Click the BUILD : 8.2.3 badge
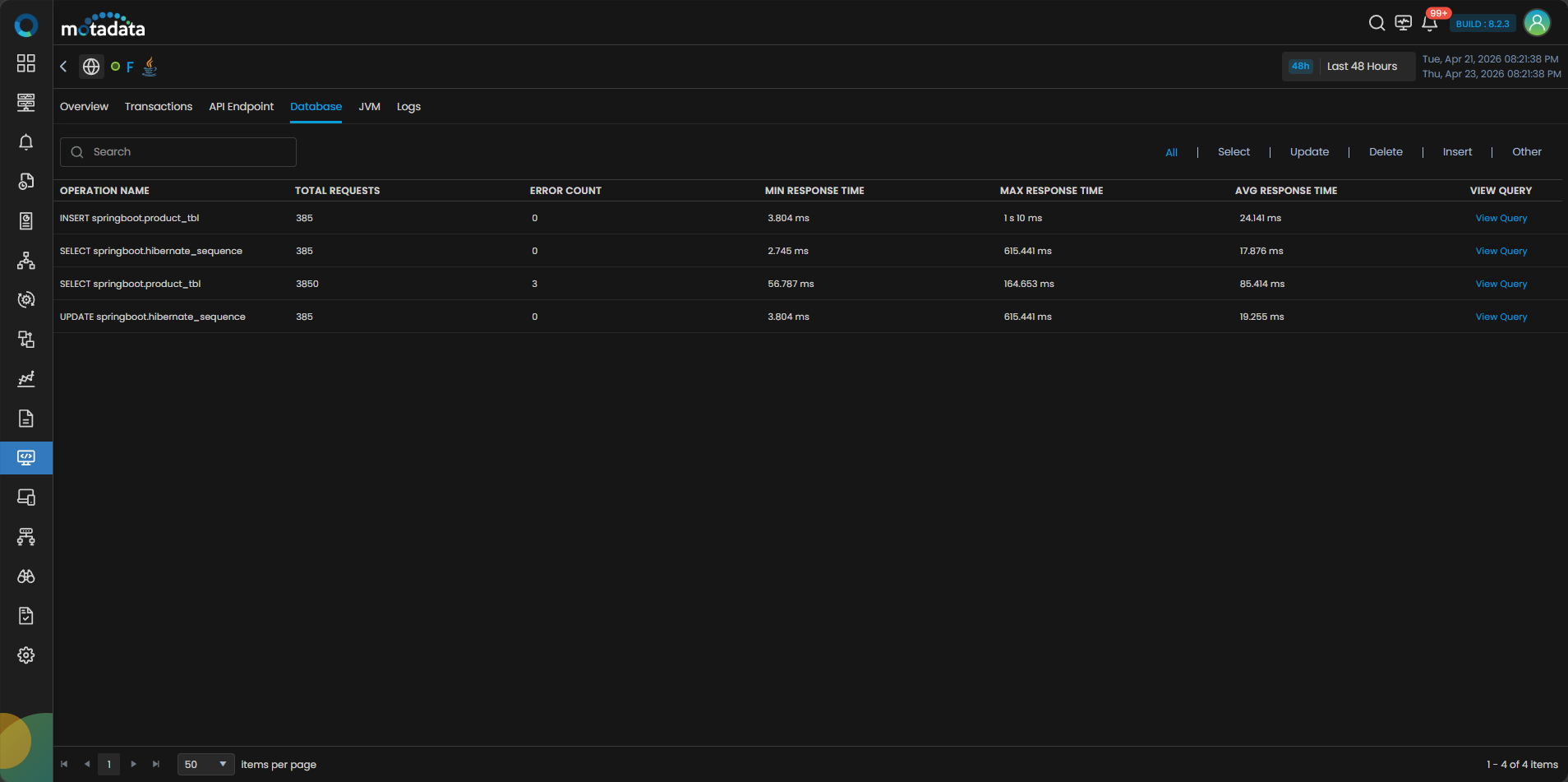Screen dimensions: 1568x782 coord(1483,24)
